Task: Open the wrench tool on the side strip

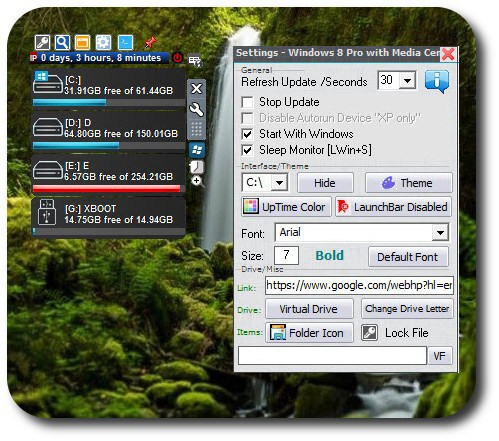Action: coord(196,109)
